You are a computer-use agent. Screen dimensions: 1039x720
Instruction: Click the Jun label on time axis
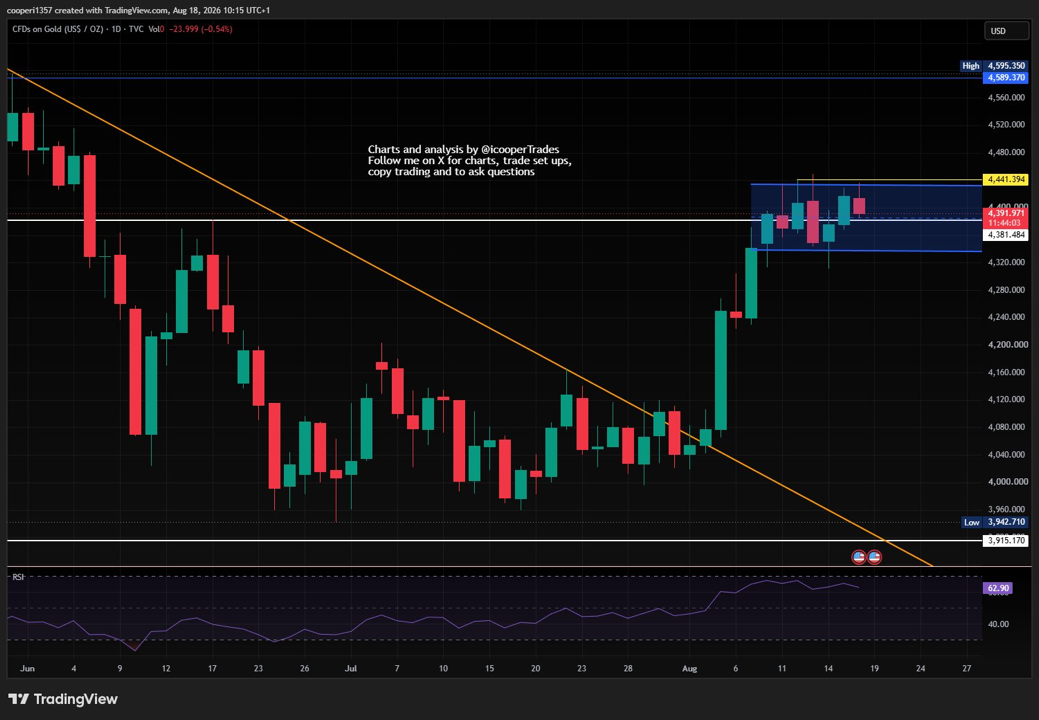27,668
